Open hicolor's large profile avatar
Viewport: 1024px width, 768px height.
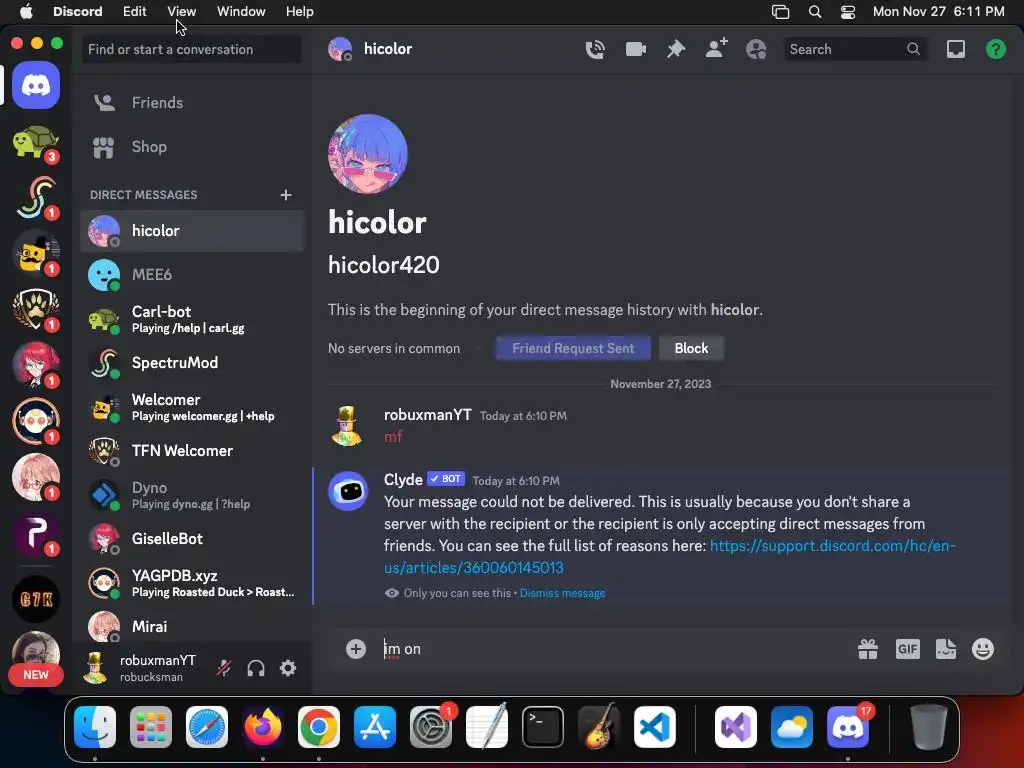tap(368, 154)
